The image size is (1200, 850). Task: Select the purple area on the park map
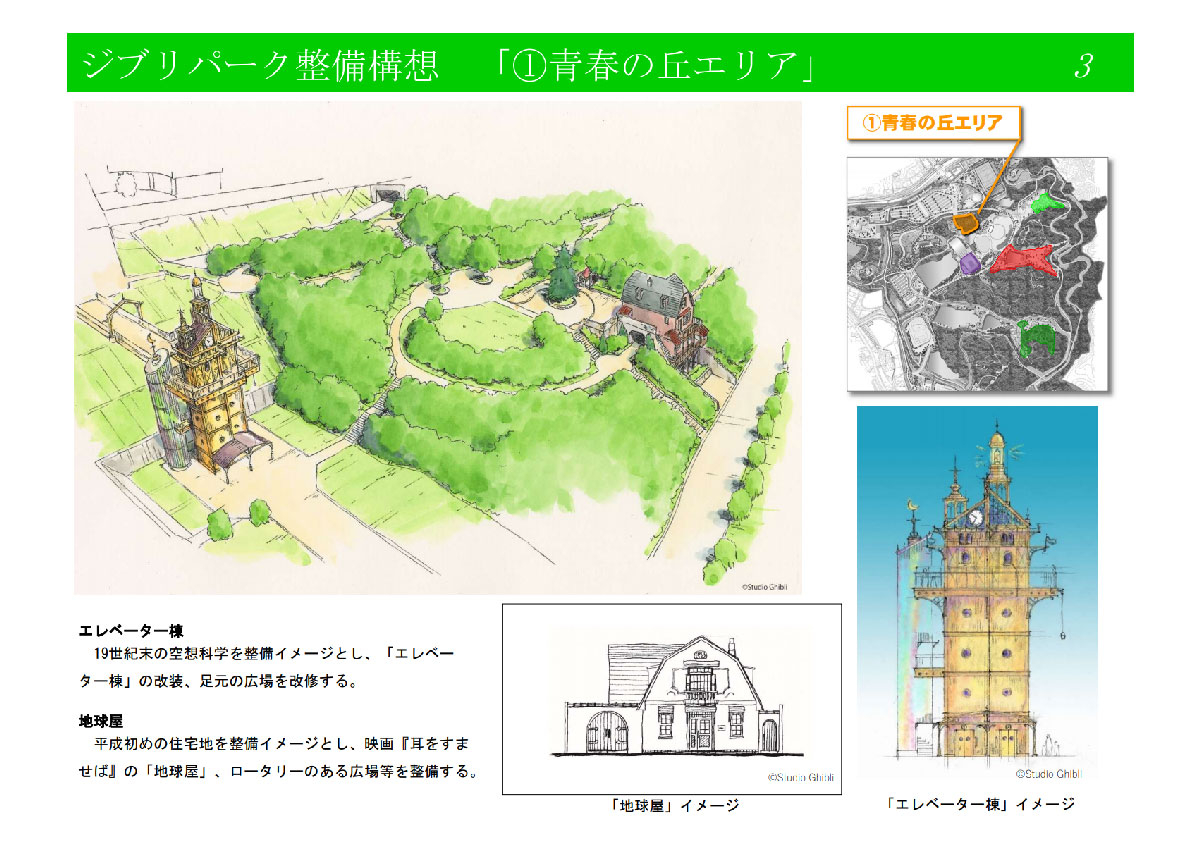coord(968,264)
